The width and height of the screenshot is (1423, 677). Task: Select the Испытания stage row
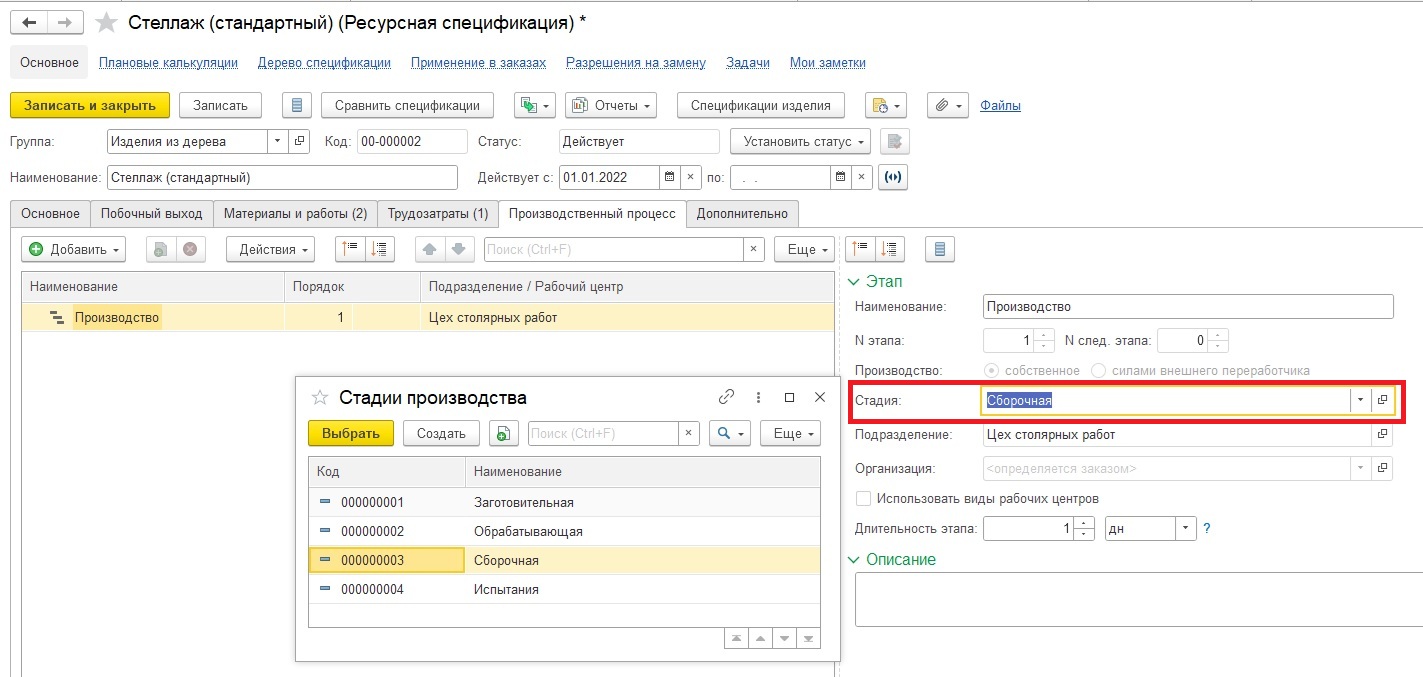pyautogui.click(x=564, y=589)
